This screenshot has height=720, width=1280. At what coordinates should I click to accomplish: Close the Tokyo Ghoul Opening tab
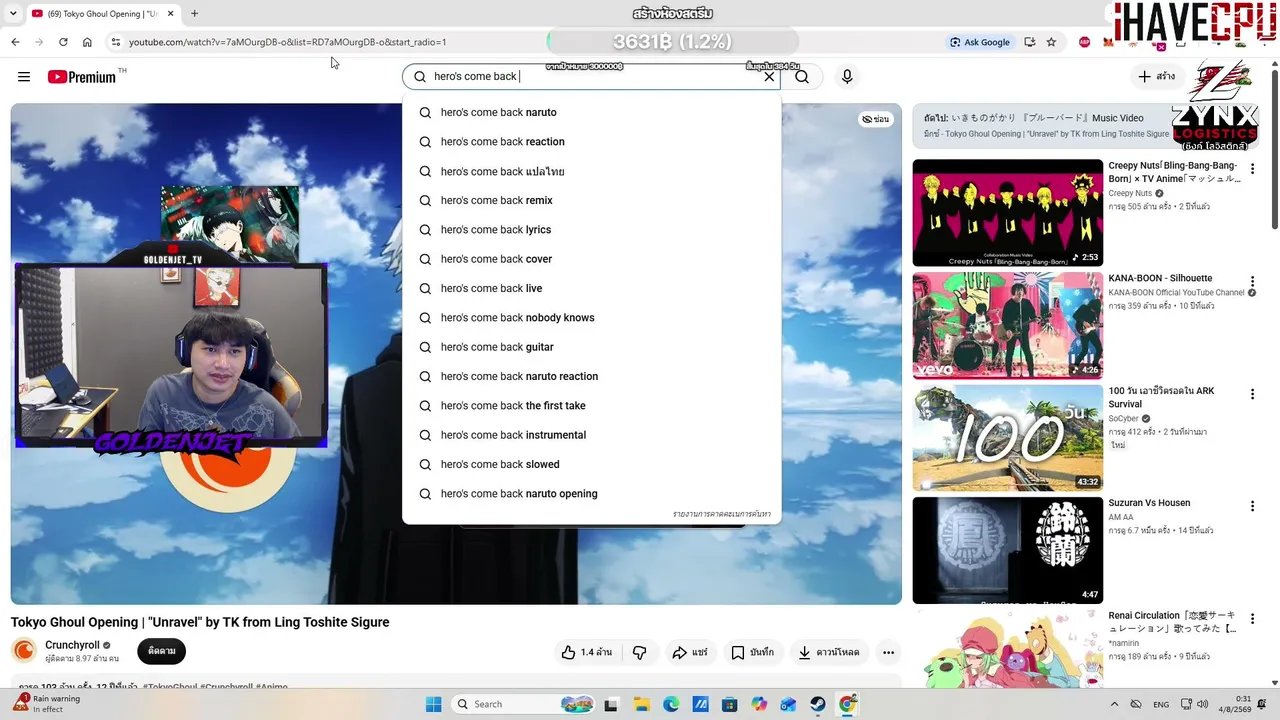pyautogui.click(x=171, y=14)
